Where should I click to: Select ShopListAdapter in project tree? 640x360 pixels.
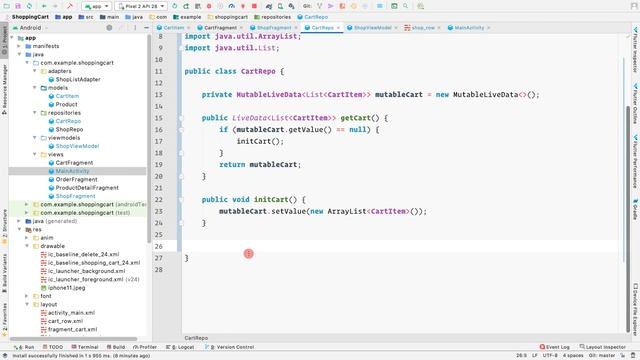[x=78, y=79]
